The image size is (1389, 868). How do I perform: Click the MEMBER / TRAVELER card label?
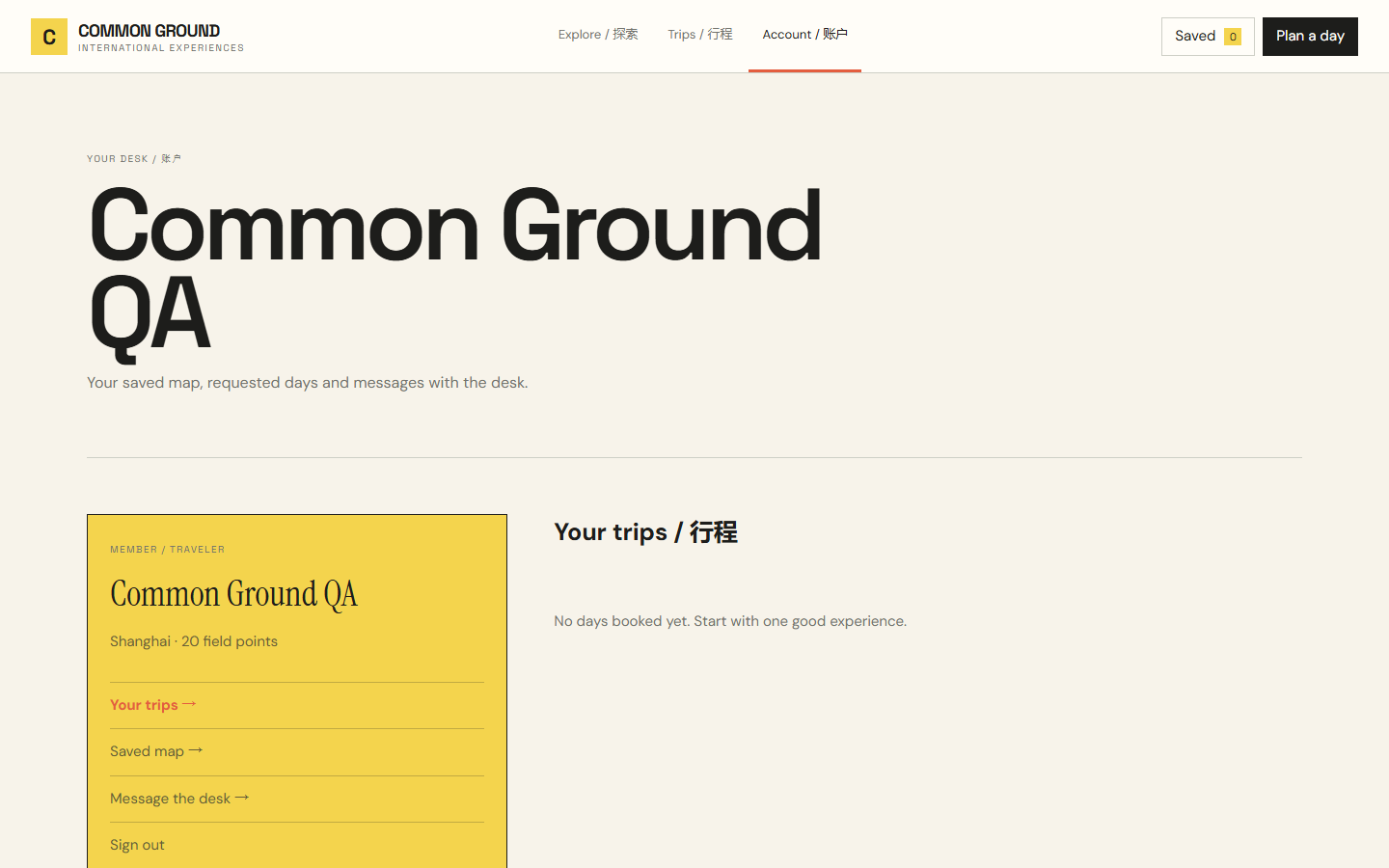[x=168, y=550]
